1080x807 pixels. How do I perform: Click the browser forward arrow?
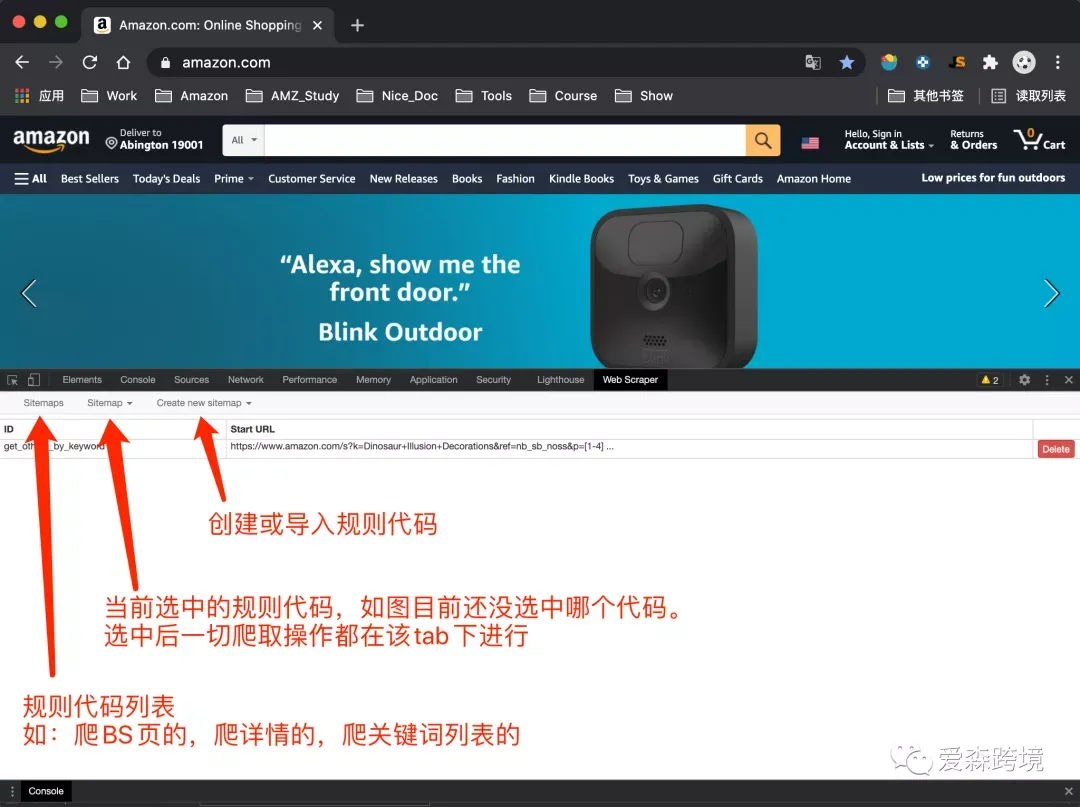56,63
